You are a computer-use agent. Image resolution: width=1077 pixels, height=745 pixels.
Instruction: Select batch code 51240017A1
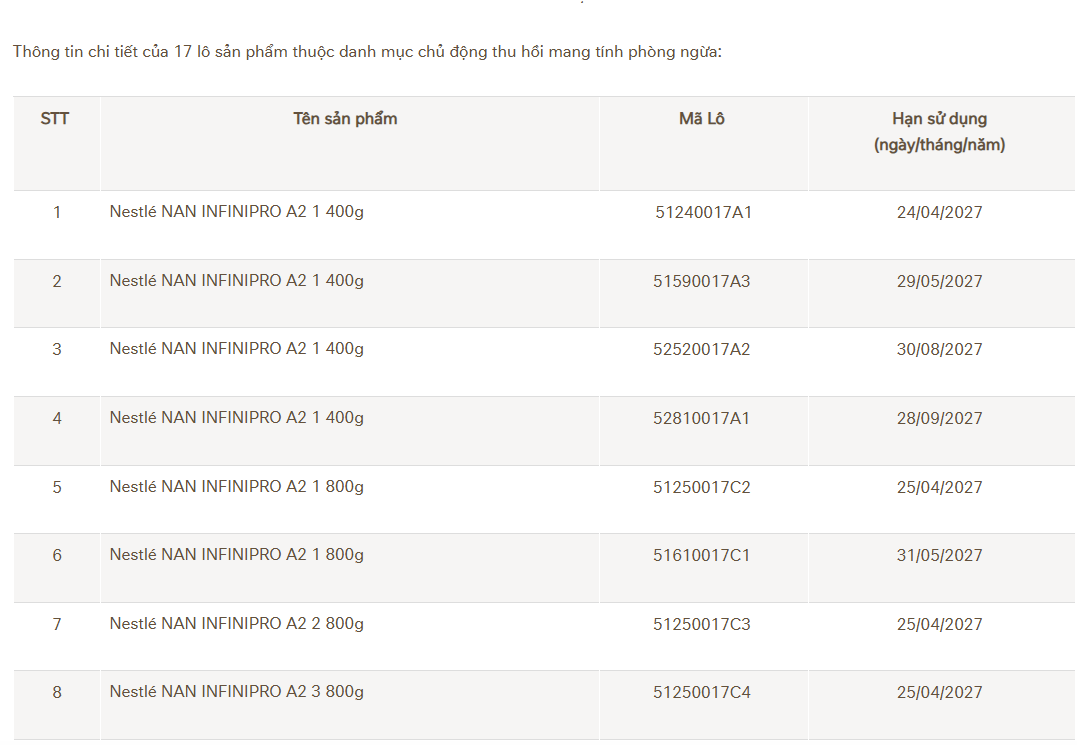point(703,213)
